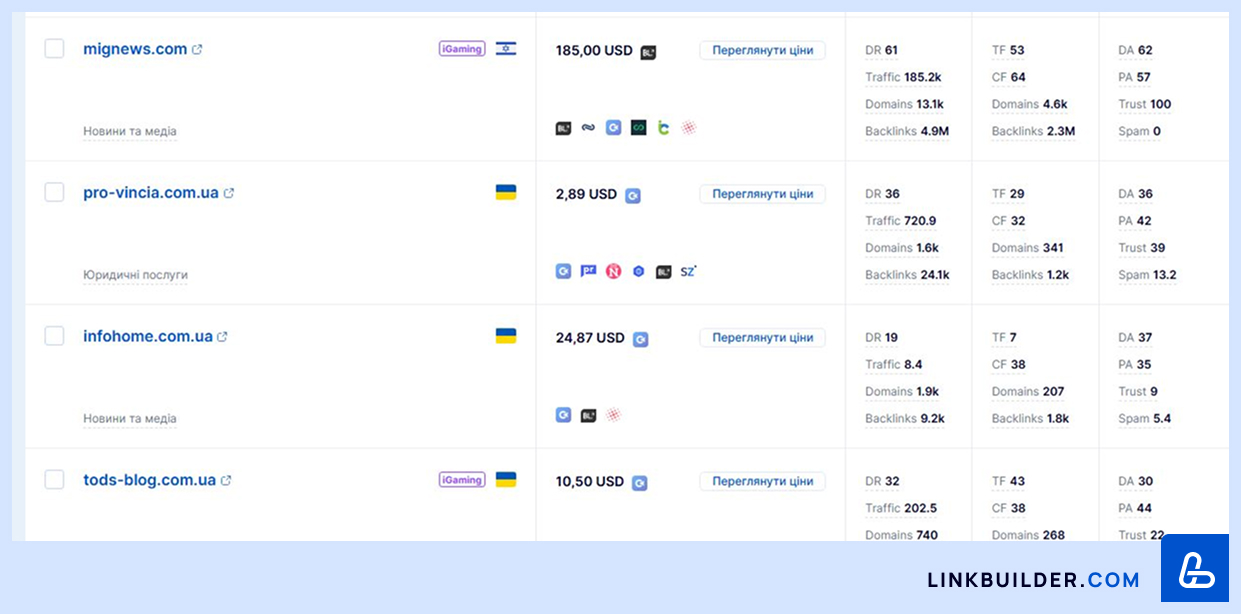
Task: Click 'Trust 100' metric
Action: point(1144,104)
